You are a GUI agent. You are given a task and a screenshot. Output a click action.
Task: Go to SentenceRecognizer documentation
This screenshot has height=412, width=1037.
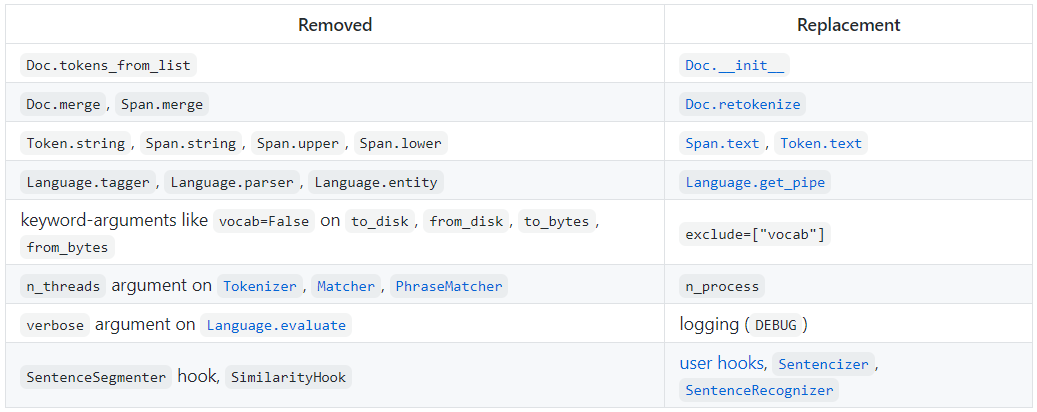point(758,390)
